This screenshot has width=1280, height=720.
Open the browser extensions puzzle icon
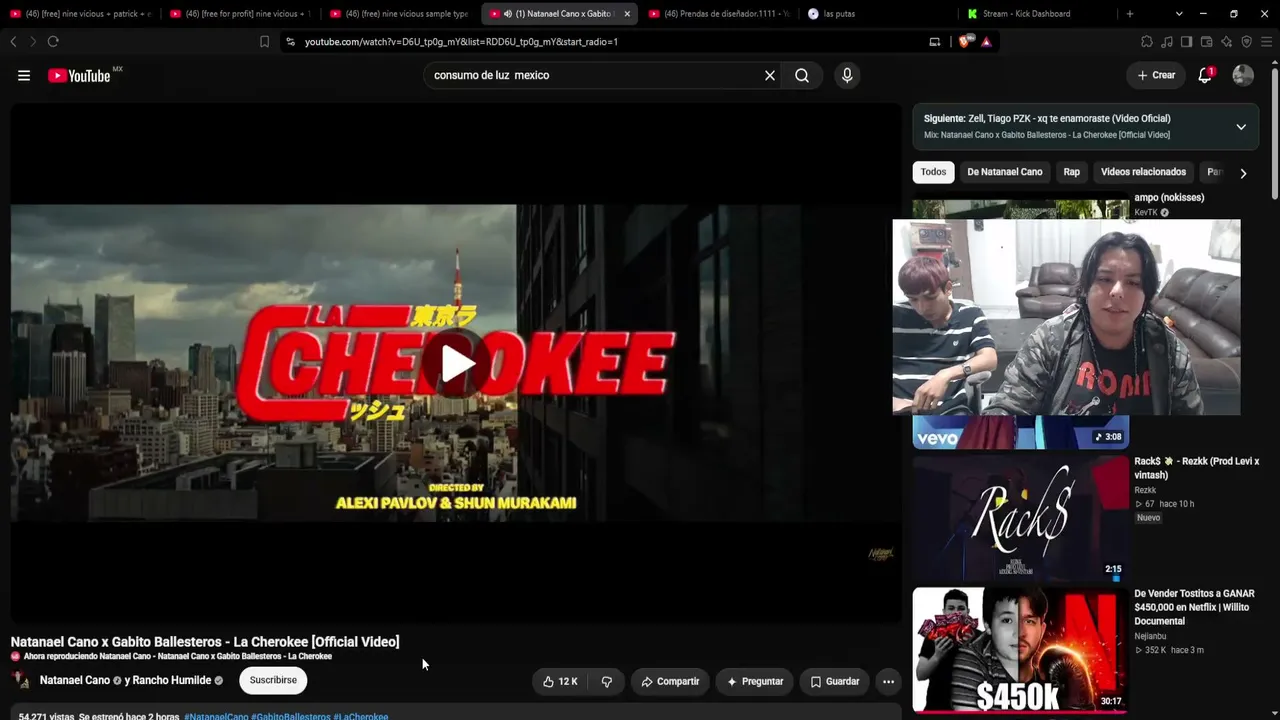1147,41
